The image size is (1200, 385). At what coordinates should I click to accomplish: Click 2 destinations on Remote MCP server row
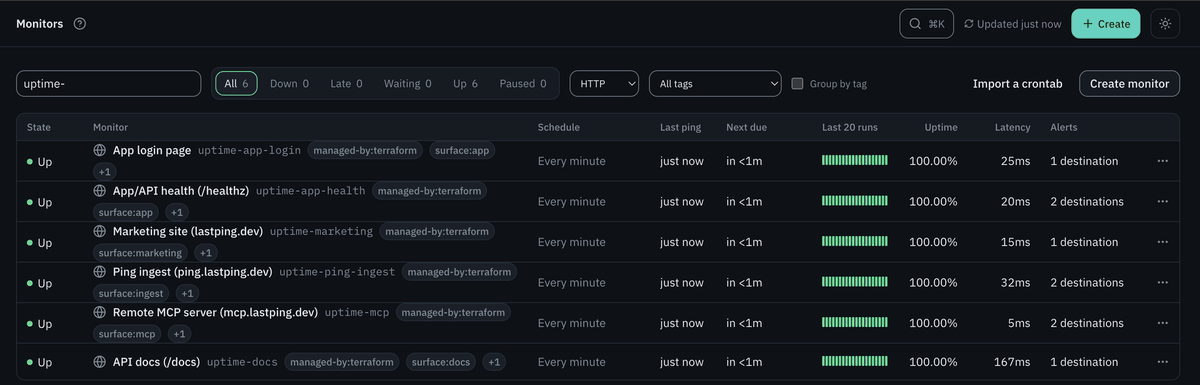pos(1087,323)
